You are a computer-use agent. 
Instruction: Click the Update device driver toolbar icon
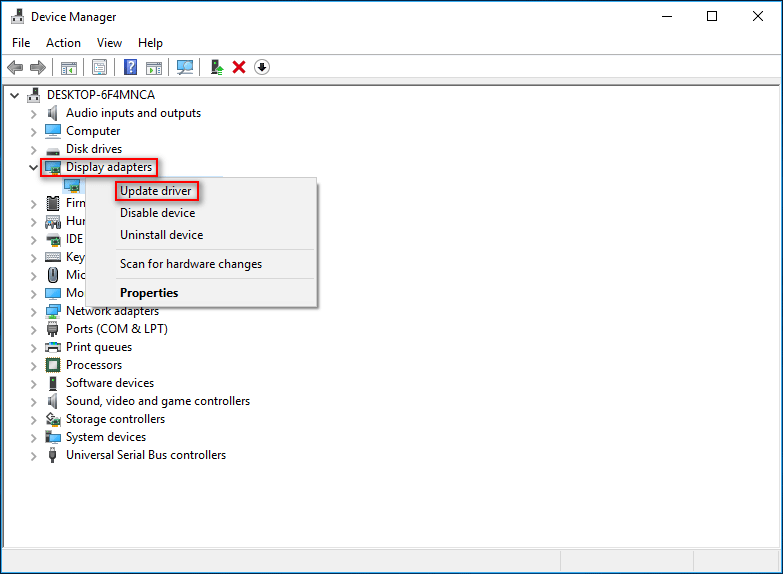pos(217,67)
